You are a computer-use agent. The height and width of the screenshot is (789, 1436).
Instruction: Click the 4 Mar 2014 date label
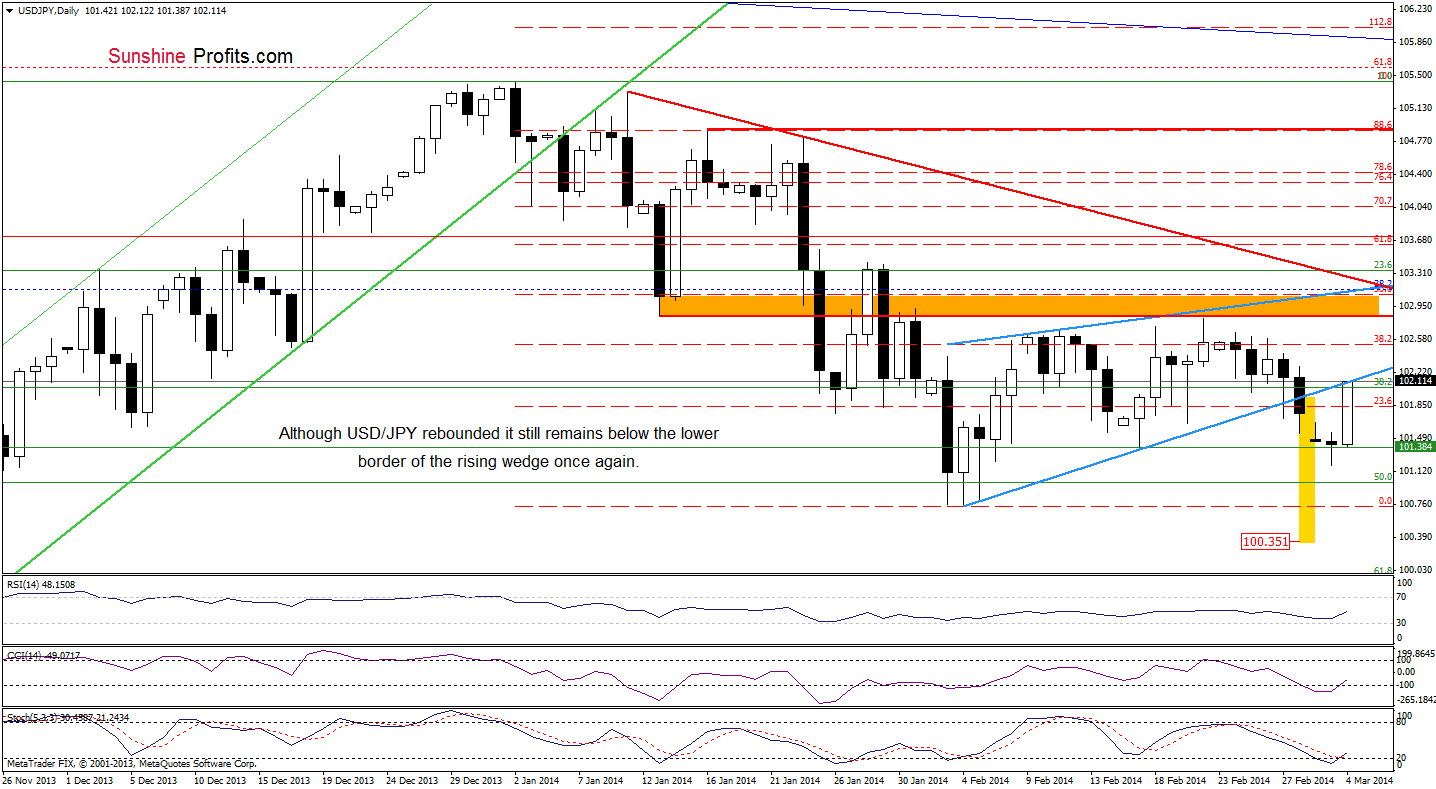click(x=1370, y=779)
